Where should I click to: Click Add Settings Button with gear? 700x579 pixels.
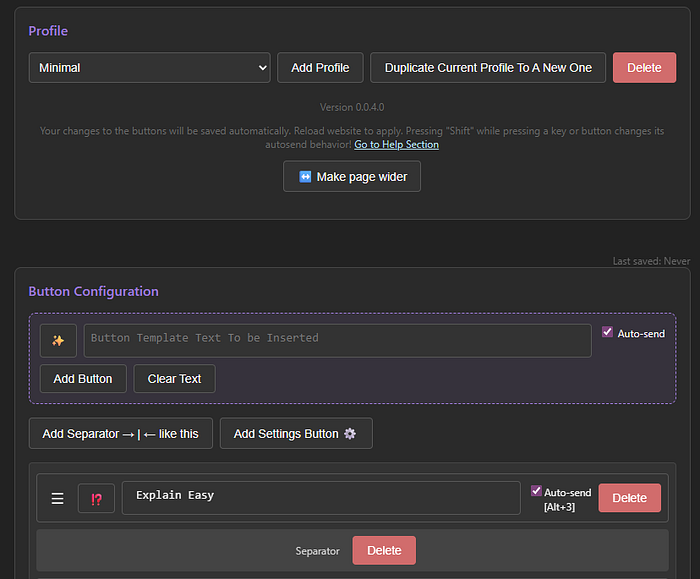click(295, 434)
